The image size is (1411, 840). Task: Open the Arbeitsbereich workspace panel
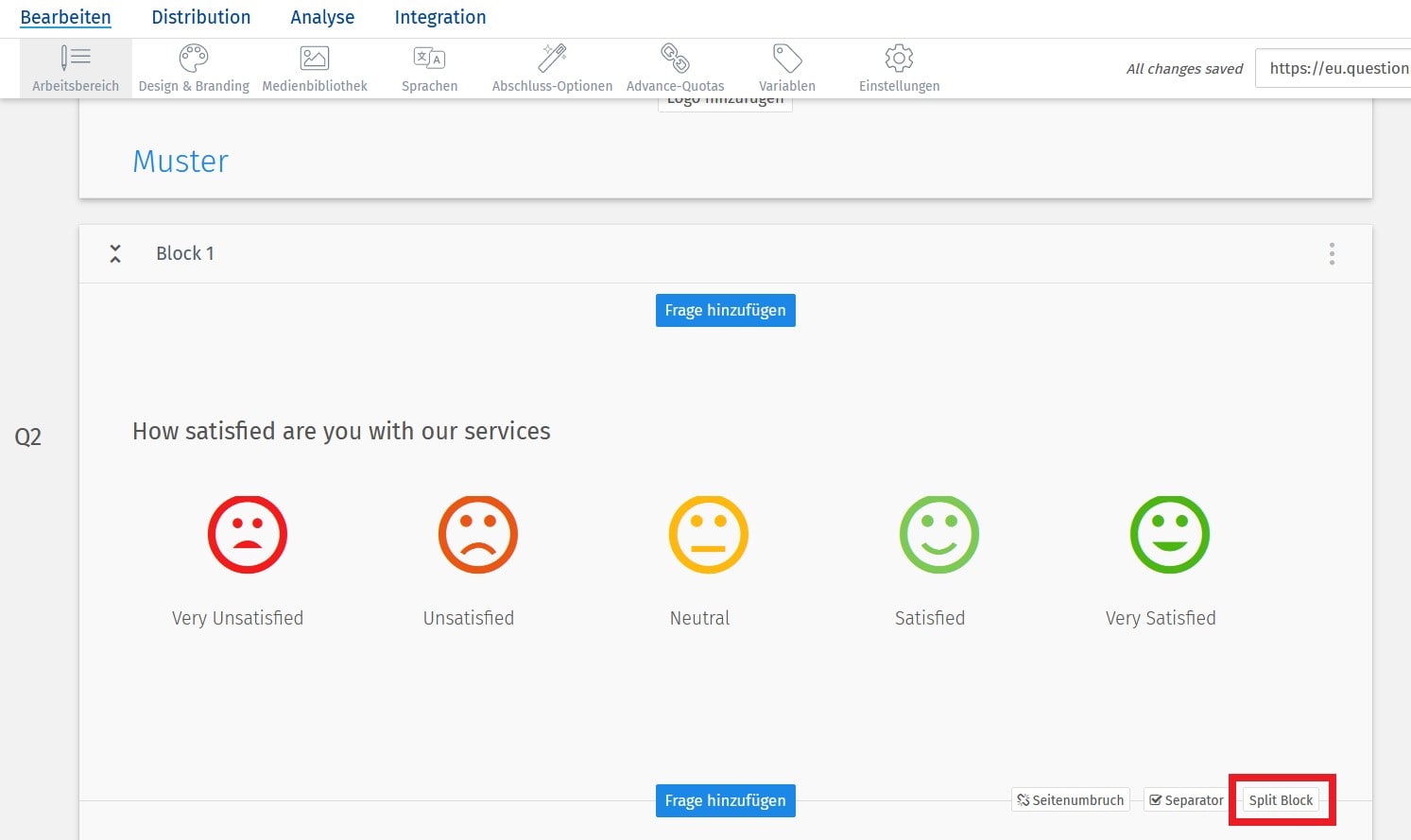75,67
